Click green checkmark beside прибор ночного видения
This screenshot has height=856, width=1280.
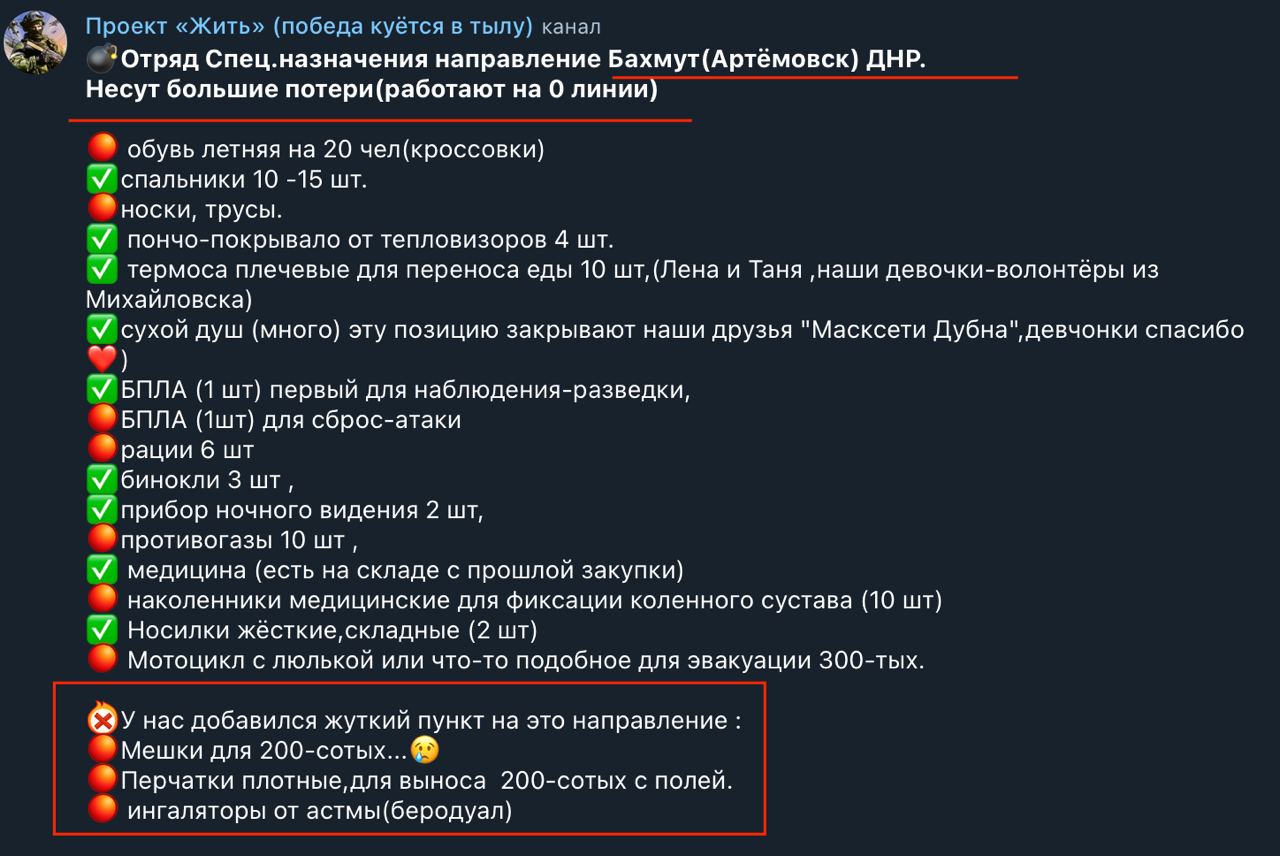(102, 510)
